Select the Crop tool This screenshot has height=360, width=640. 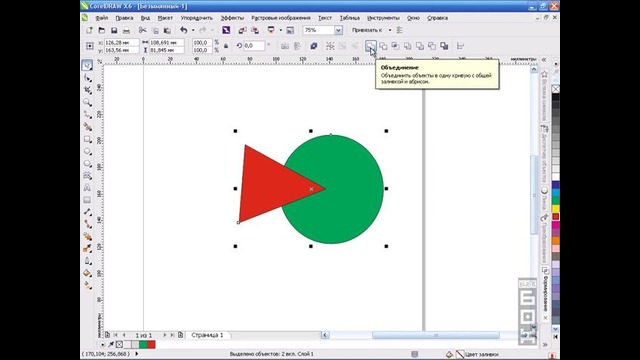(x=87, y=90)
